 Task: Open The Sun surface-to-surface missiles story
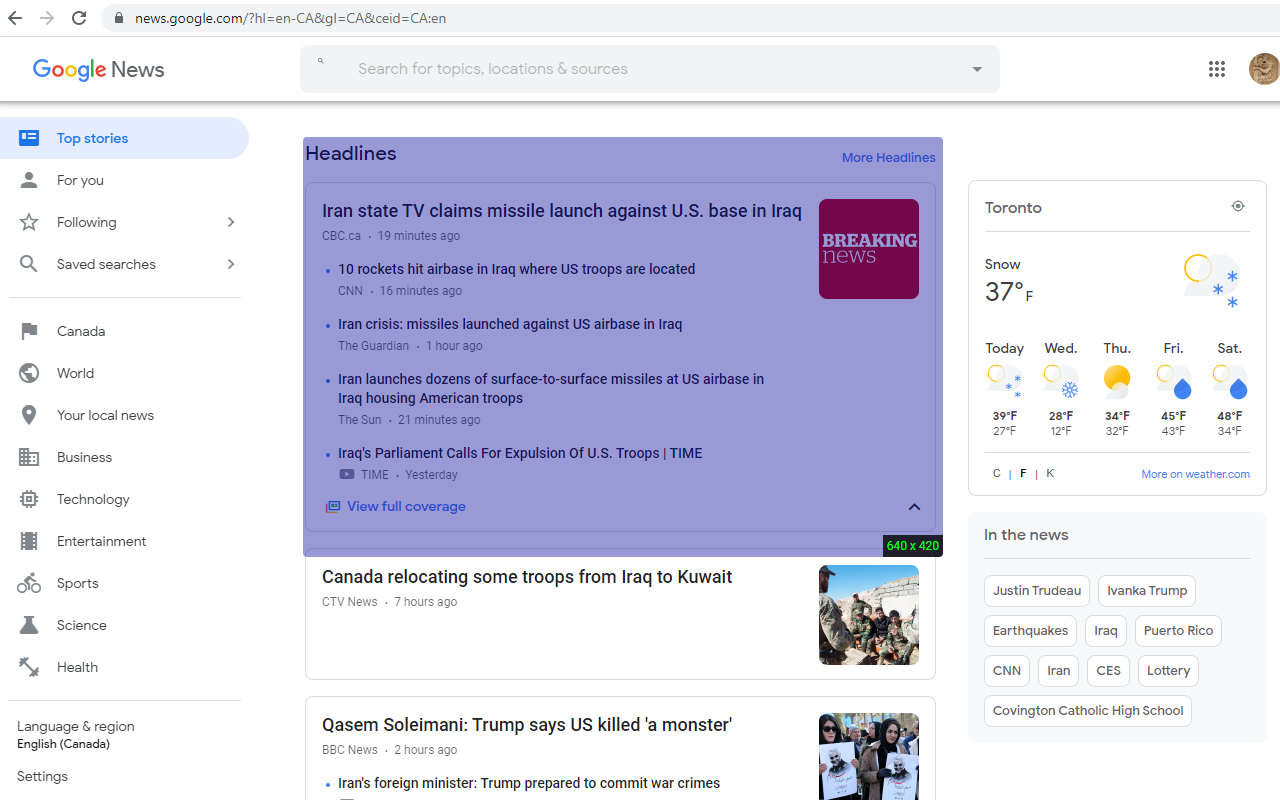pos(551,388)
